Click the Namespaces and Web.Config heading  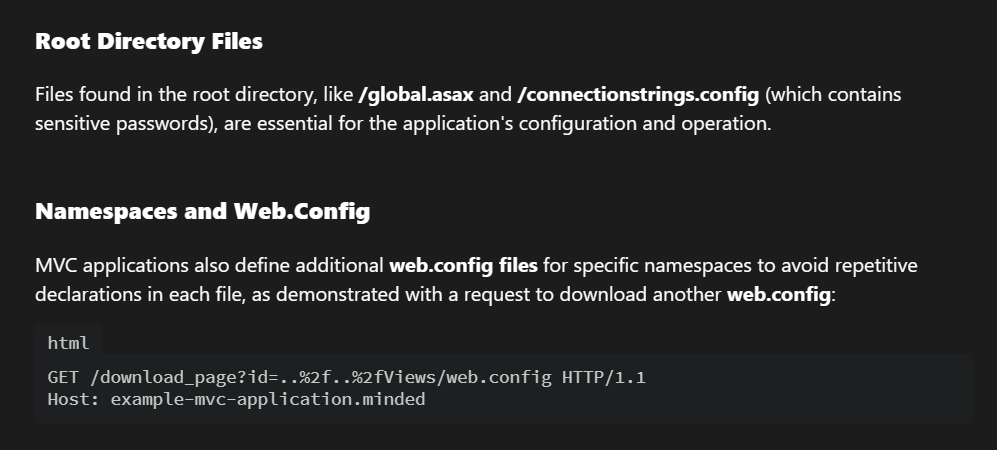202,212
